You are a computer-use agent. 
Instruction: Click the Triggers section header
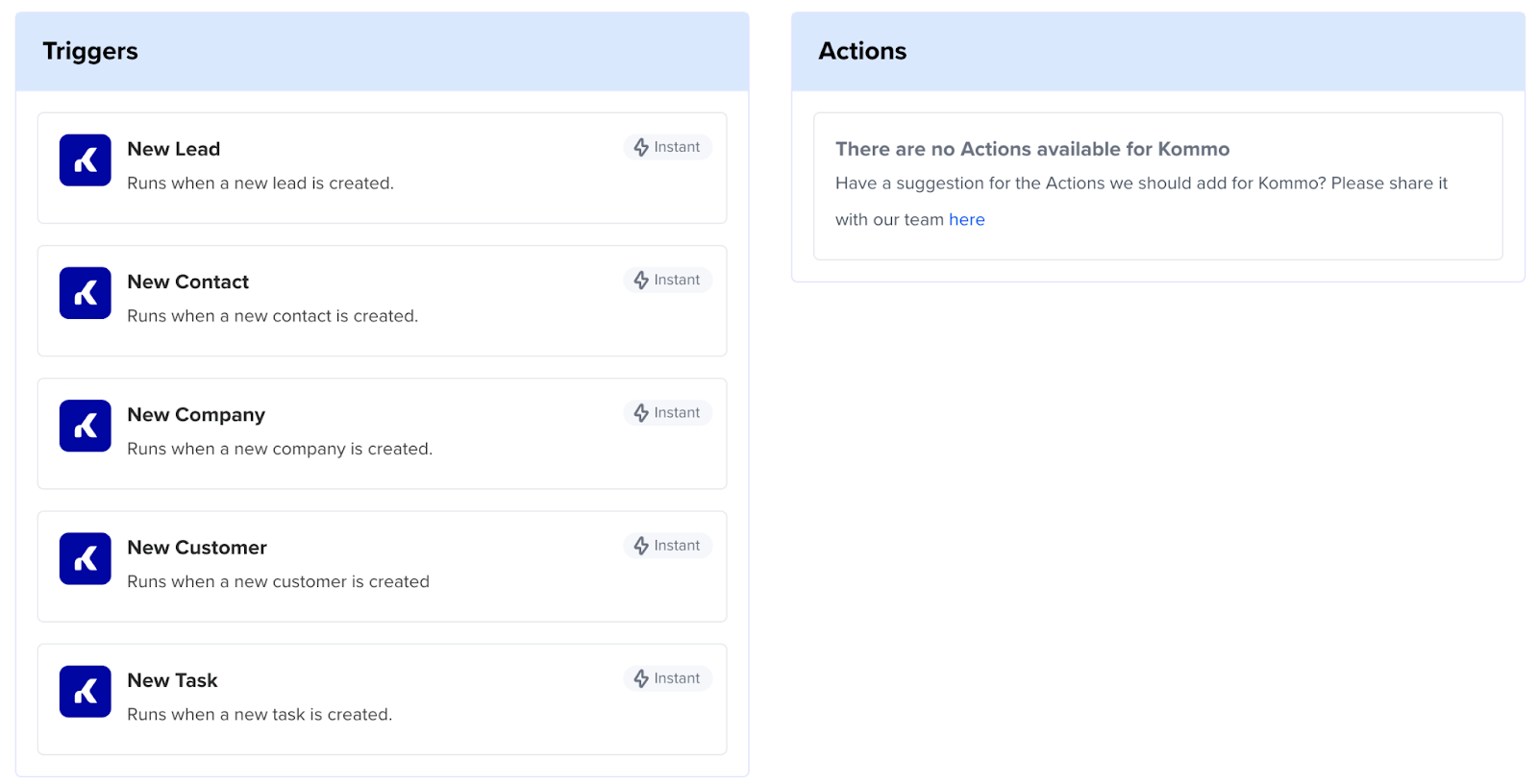[90, 51]
